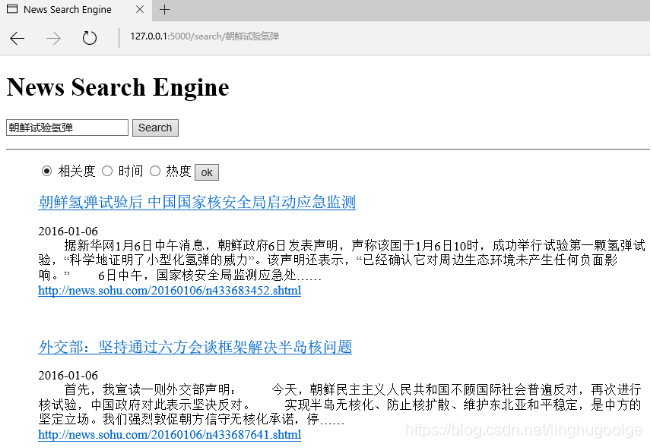Click the News Search Engine page heading
652x448 pixels.
click(x=118, y=87)
